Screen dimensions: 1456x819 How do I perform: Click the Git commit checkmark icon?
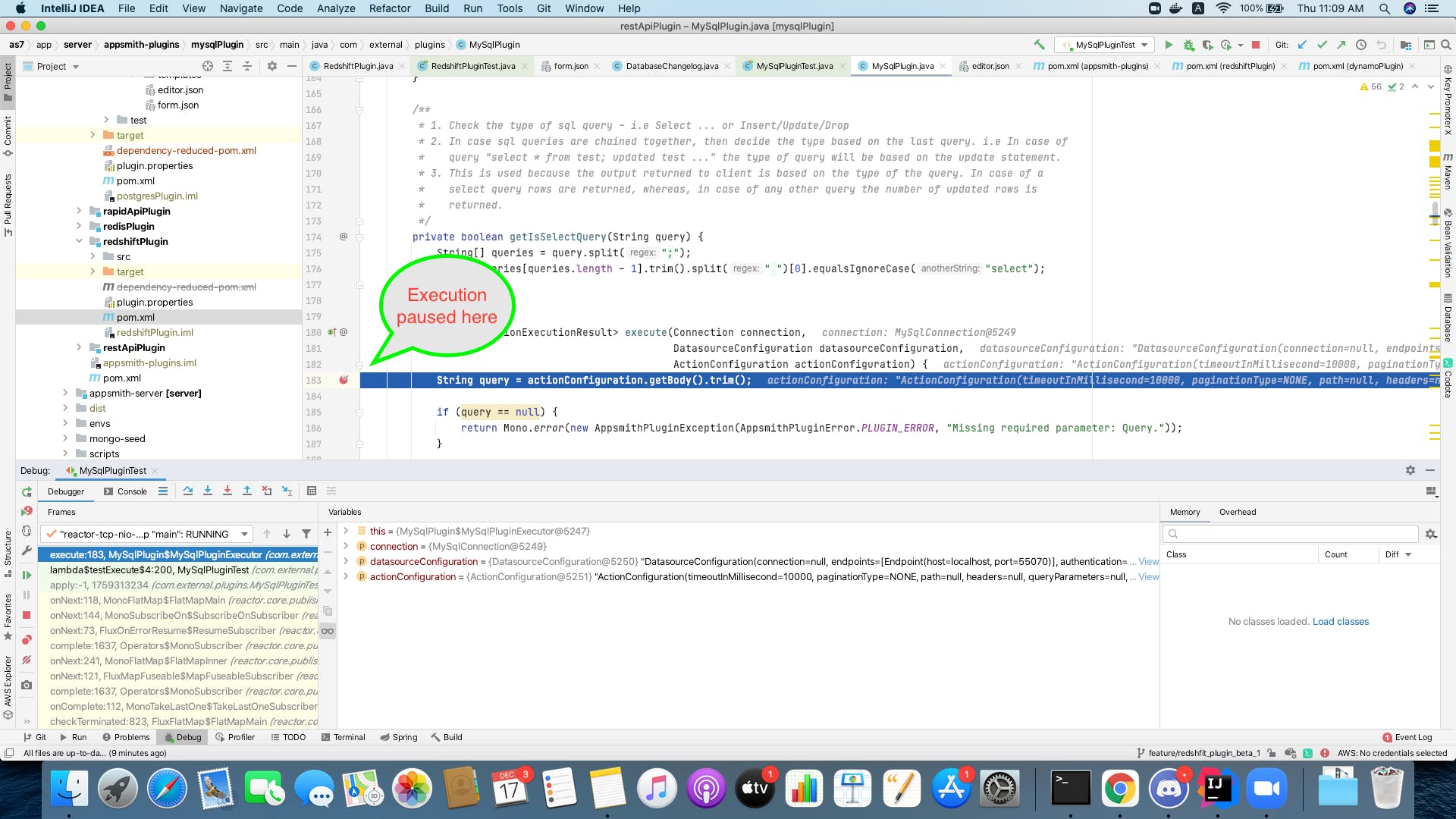(x=1323, y=45)
